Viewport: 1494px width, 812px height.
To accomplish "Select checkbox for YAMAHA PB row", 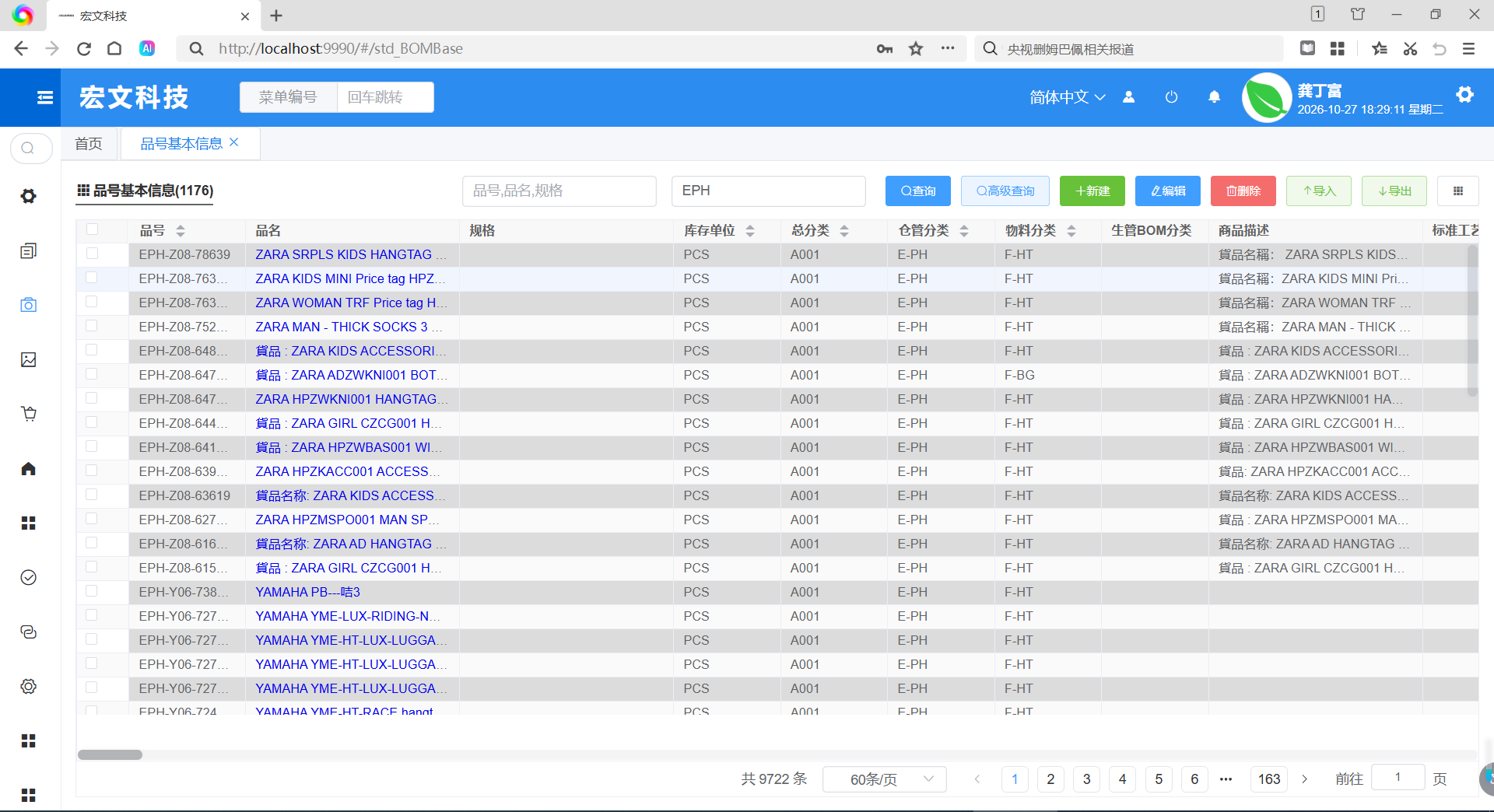I will (92, 591).
